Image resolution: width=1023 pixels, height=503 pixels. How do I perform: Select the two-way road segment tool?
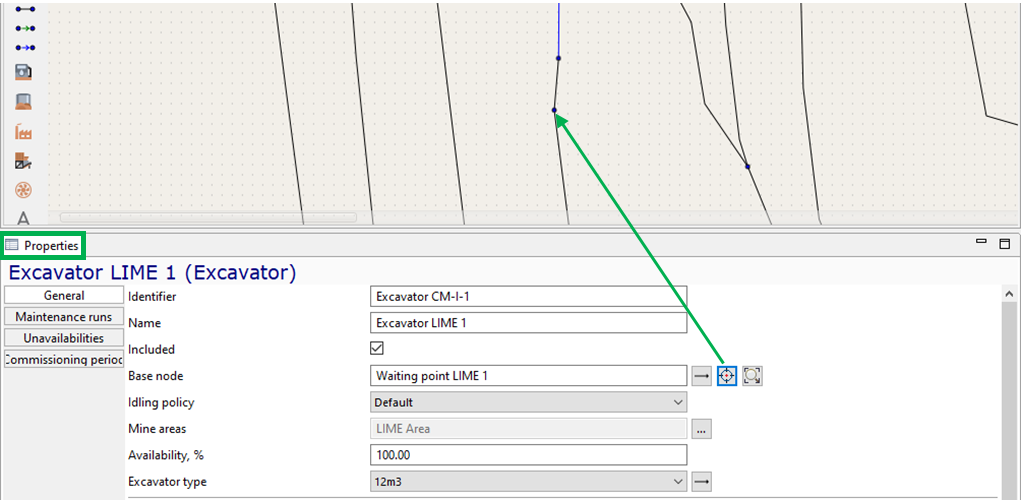[x=25, y=10]
